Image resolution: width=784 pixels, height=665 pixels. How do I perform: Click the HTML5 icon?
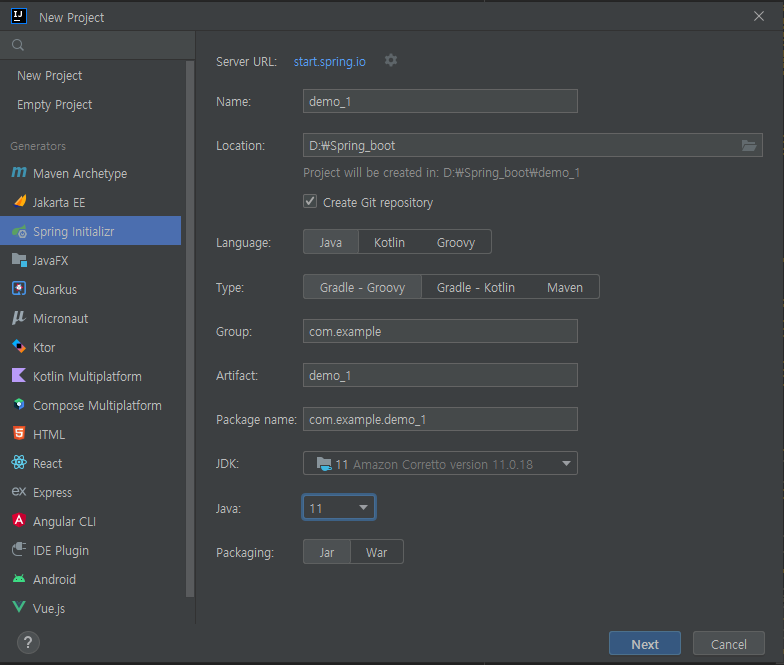(x=19, y=434)
